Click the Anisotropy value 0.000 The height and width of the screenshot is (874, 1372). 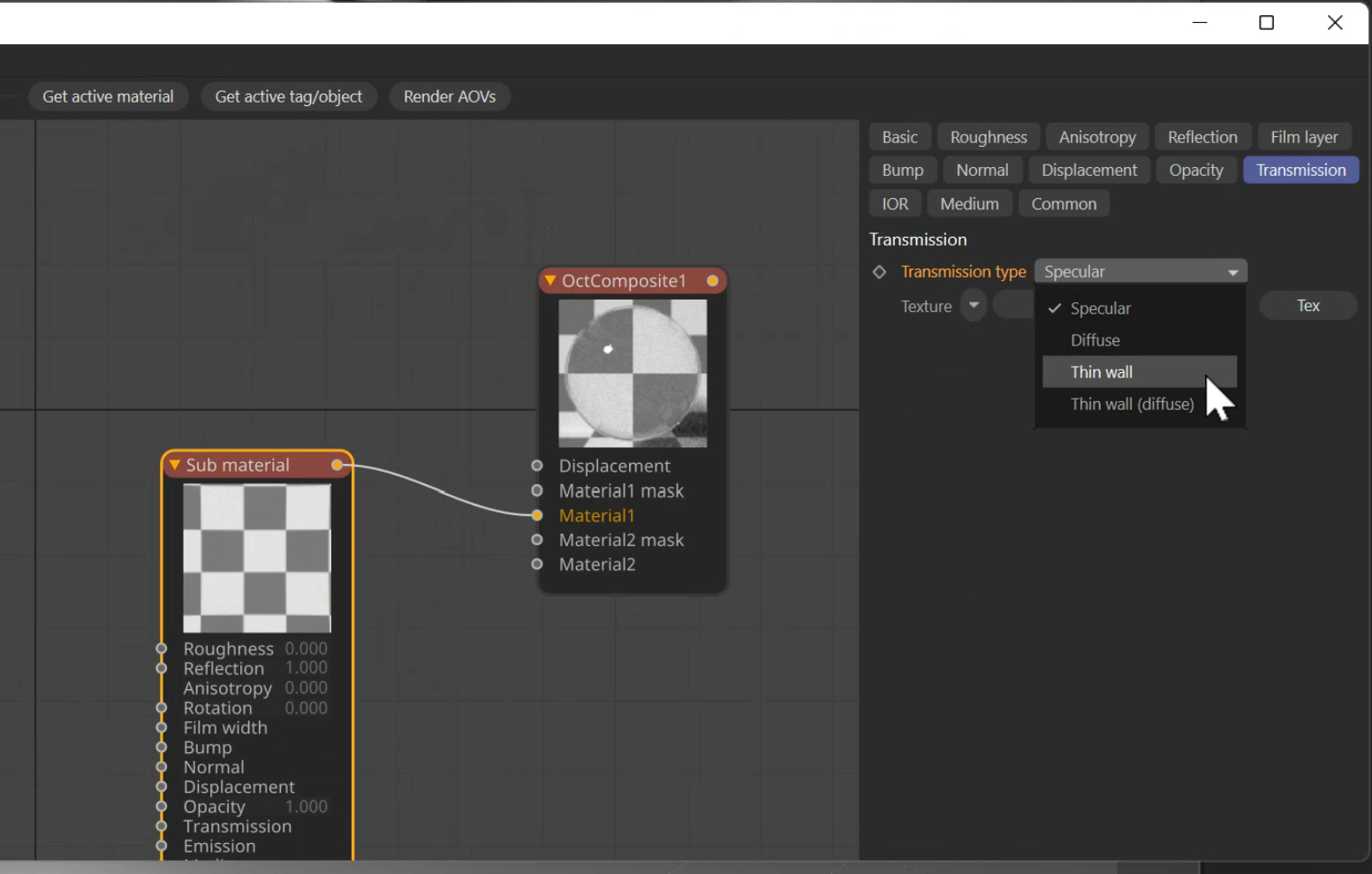coord(307,688)
